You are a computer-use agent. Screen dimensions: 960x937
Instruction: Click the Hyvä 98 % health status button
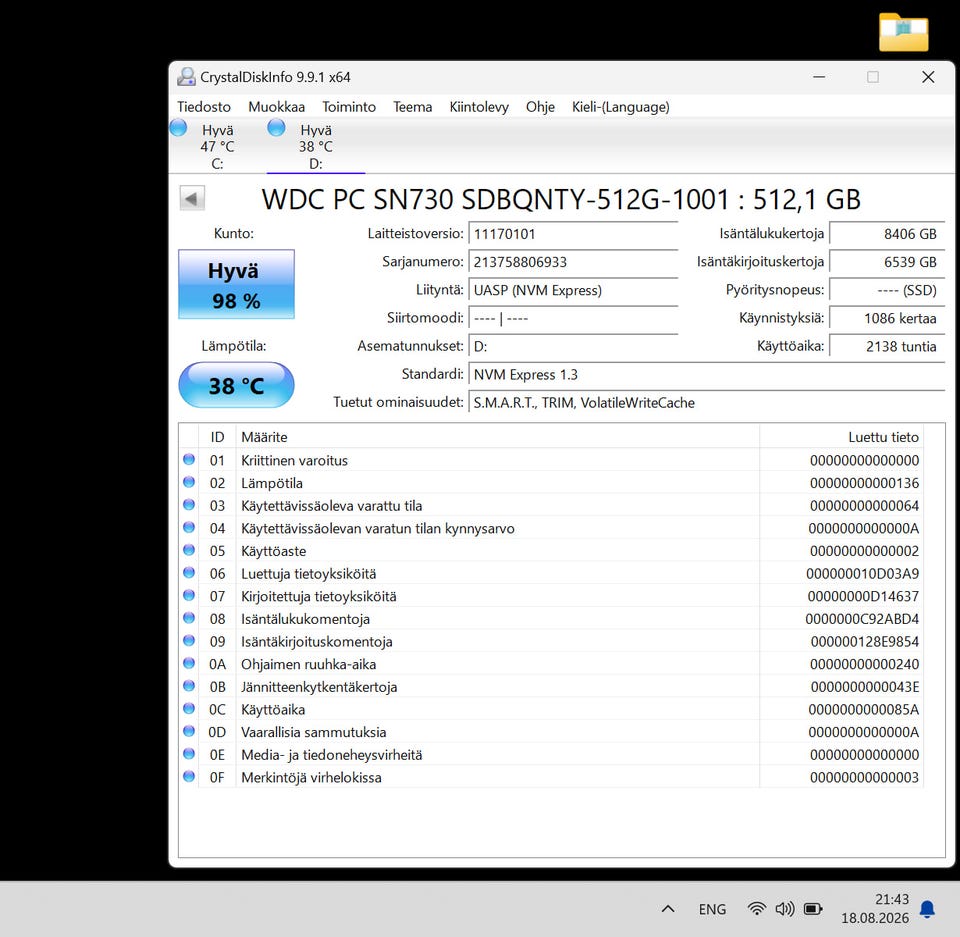(236, 285)
